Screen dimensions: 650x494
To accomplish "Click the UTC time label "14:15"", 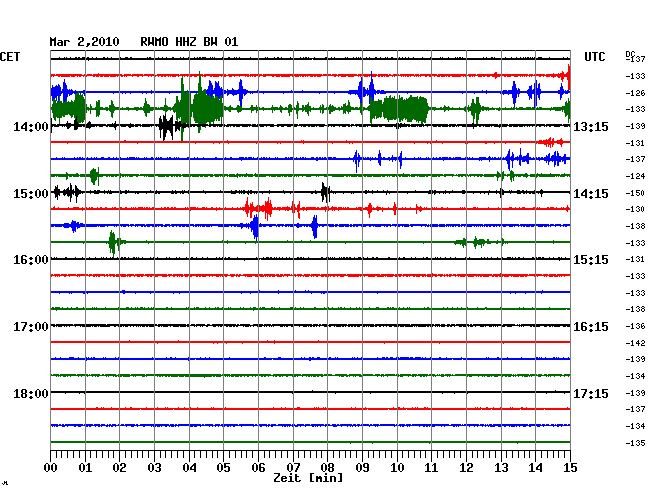I will coord(591,194).
